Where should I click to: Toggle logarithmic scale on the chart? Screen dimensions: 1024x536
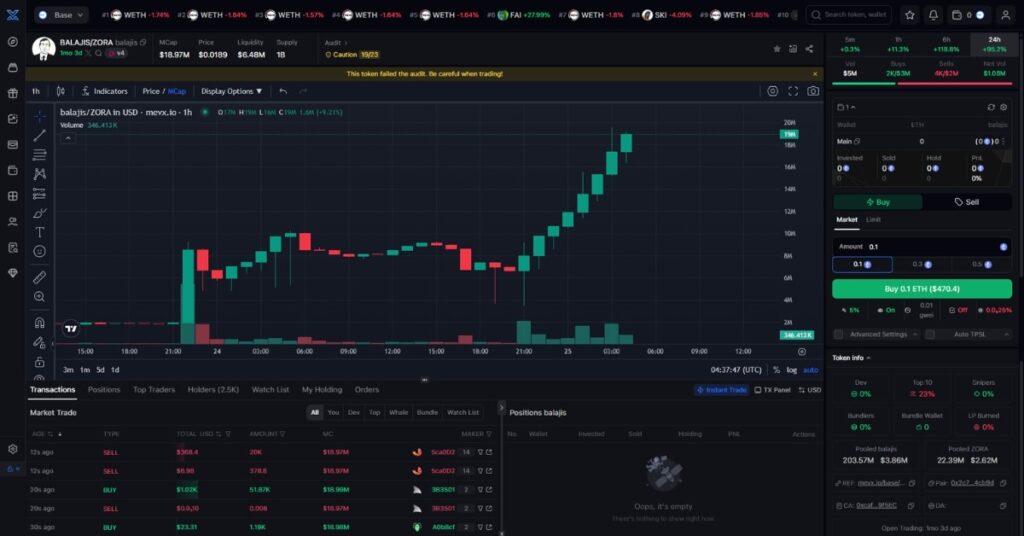click(792, 370)
